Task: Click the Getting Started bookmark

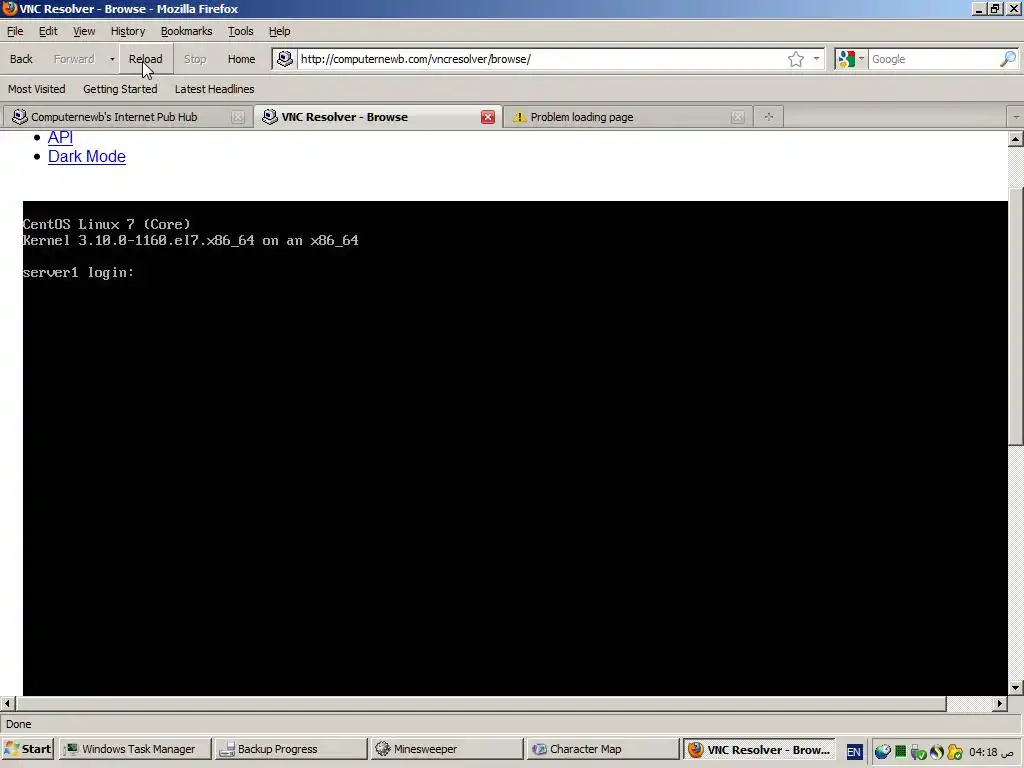Action: tap(120, 89)
